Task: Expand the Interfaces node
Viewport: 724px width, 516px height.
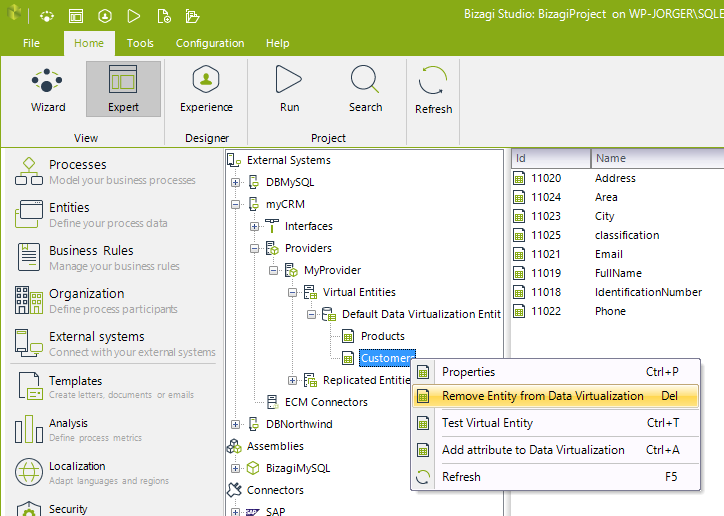Action: pos(254,226)
